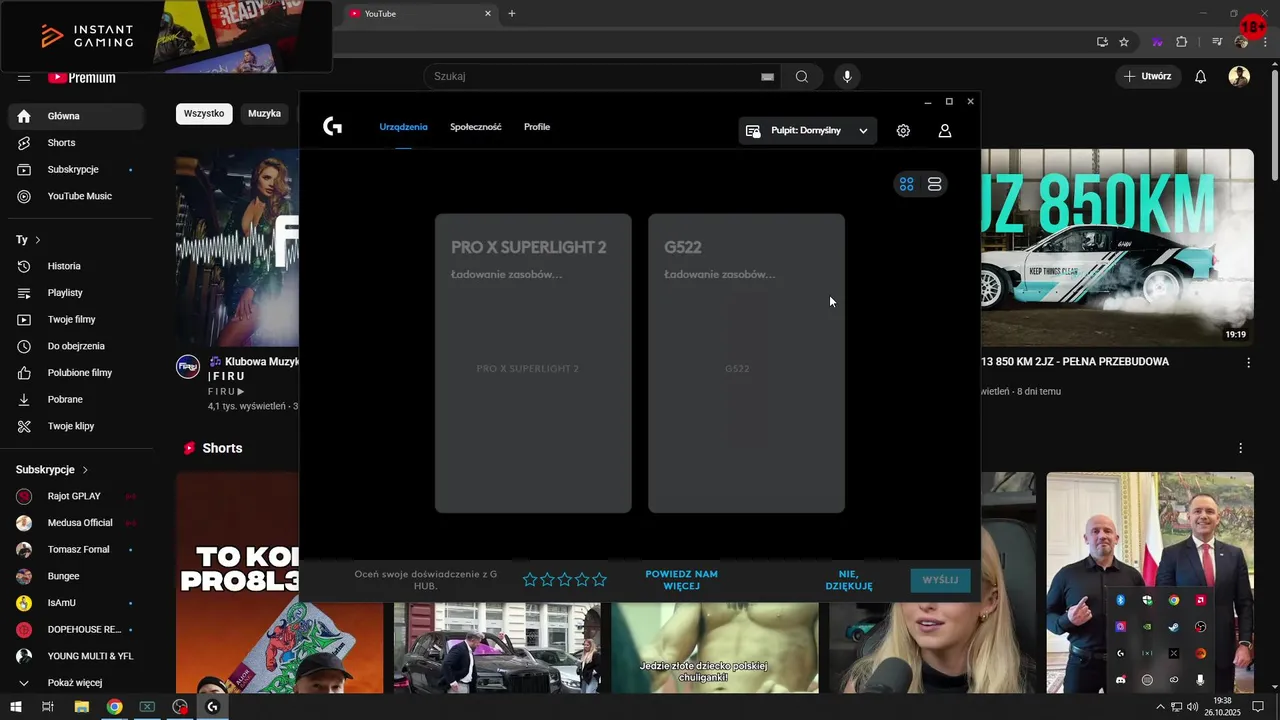The image size is (1280, 720).
Task: Open G HUB account profile icon
Action: [944, 131]
